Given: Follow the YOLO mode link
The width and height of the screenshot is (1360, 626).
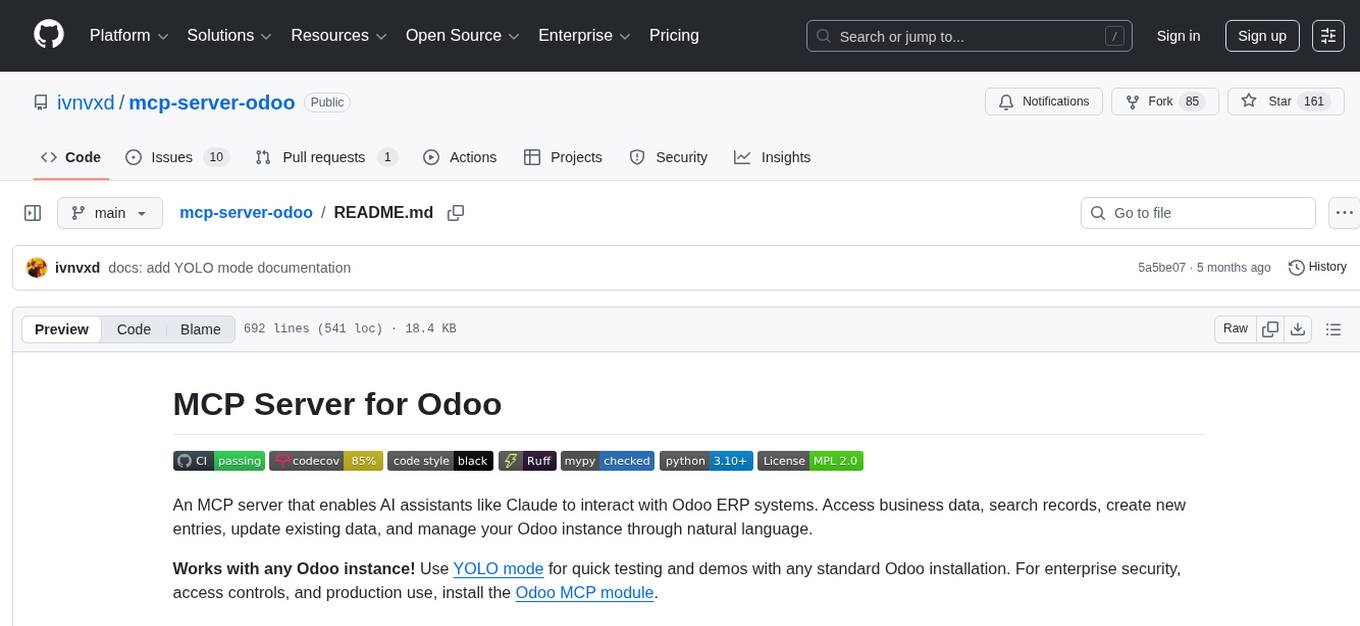Looking at the screenshot, I should click(498, 568).
